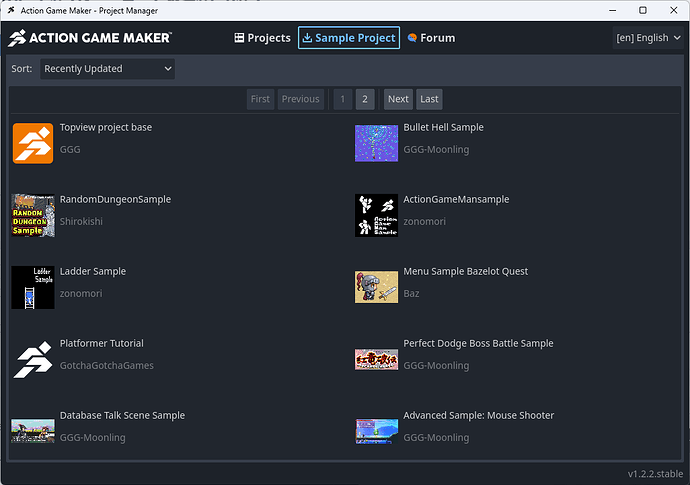Click the author name Baz

[x=411, y=294]
